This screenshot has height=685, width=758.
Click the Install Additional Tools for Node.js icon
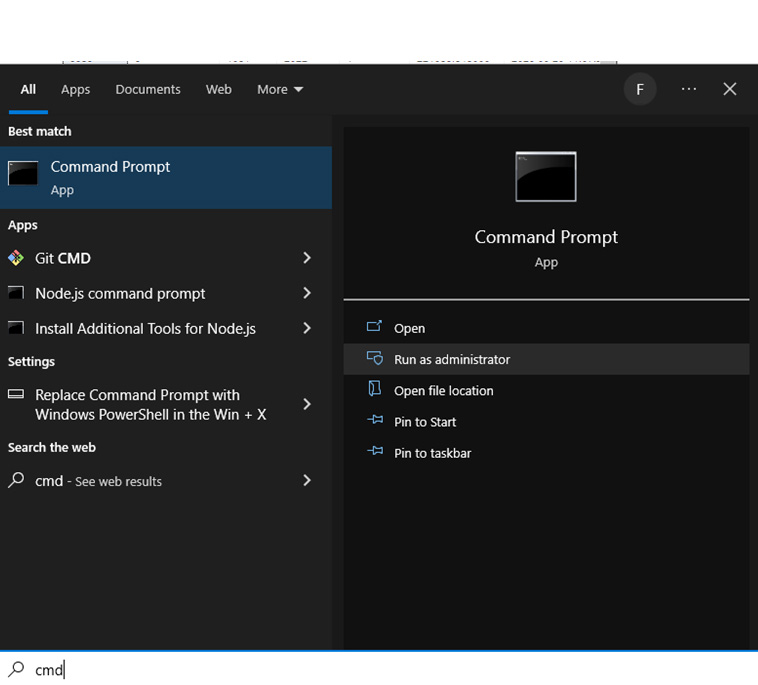(15, 328)
